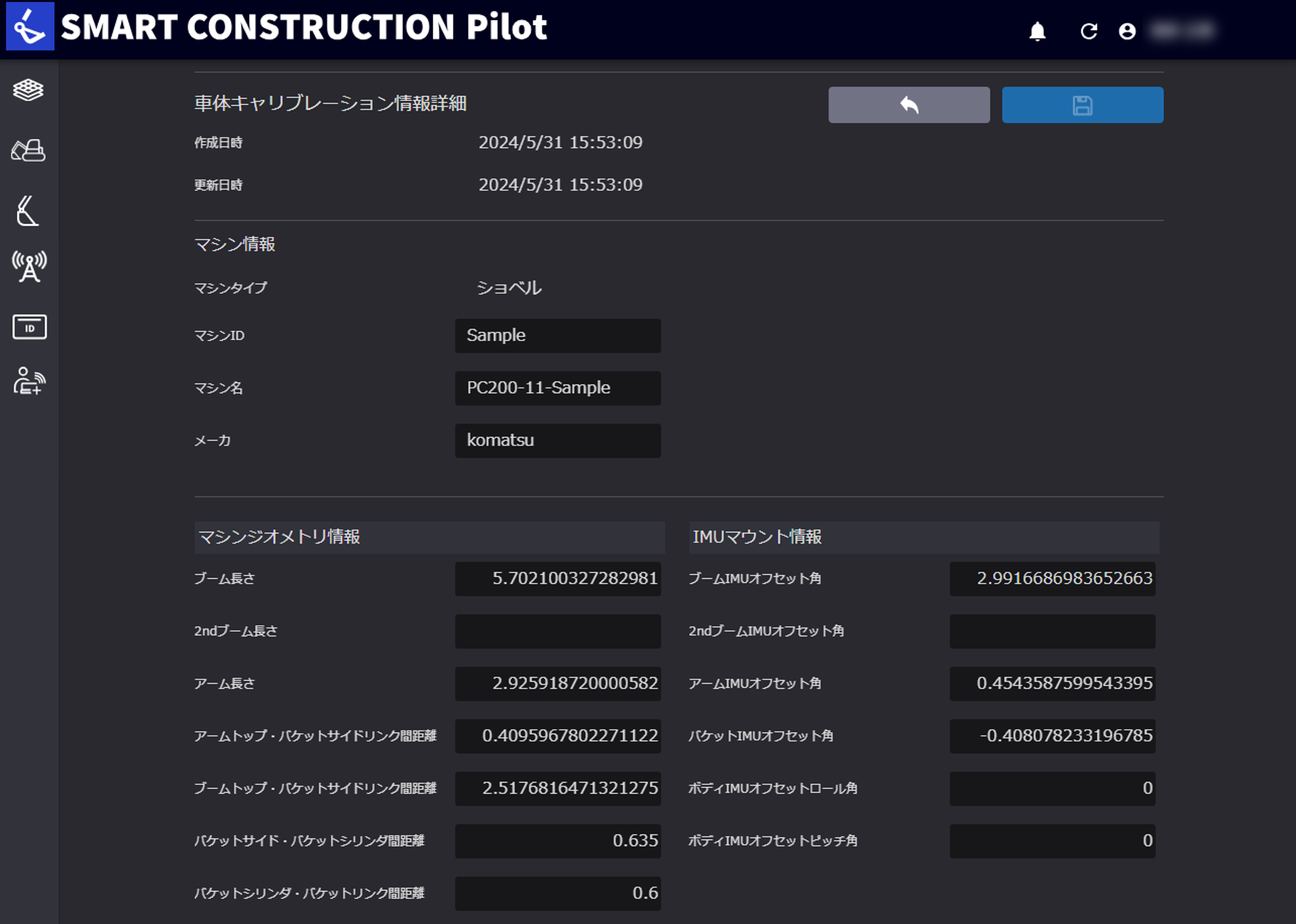
Task: Open the notifications bell
Action: coord(1038,31)
